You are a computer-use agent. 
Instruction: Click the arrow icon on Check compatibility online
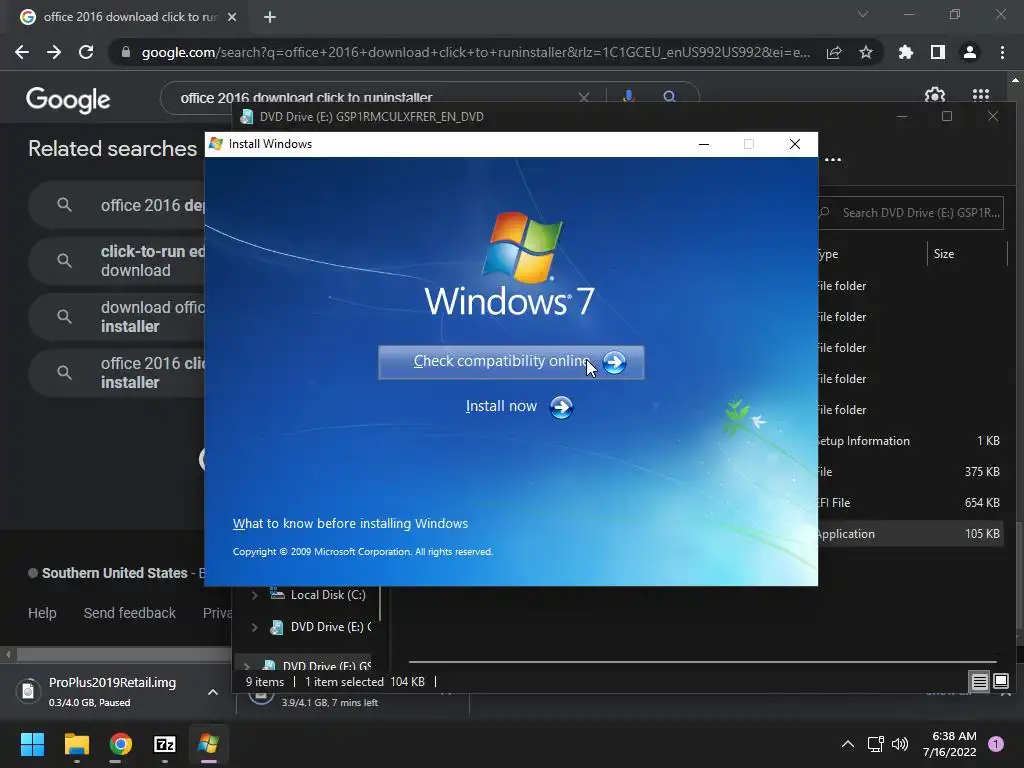[x=614, y=362]
